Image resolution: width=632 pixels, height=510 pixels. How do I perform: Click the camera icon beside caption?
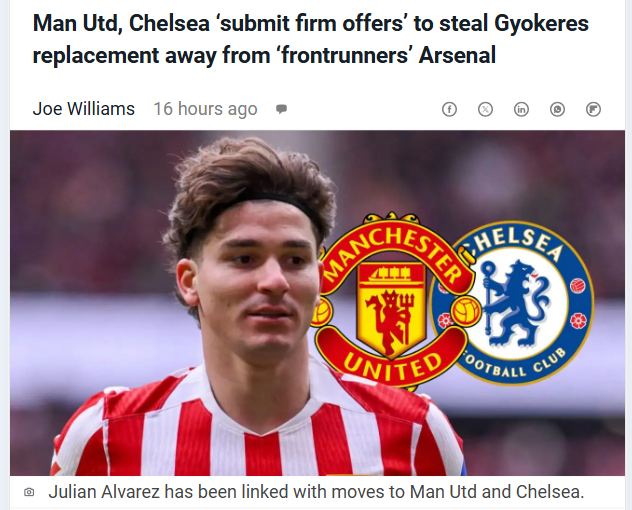29,492
